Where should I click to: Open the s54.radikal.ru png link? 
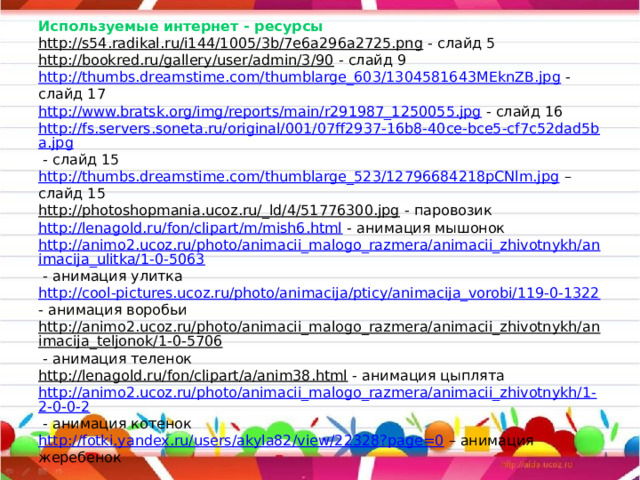coord(231,43)
